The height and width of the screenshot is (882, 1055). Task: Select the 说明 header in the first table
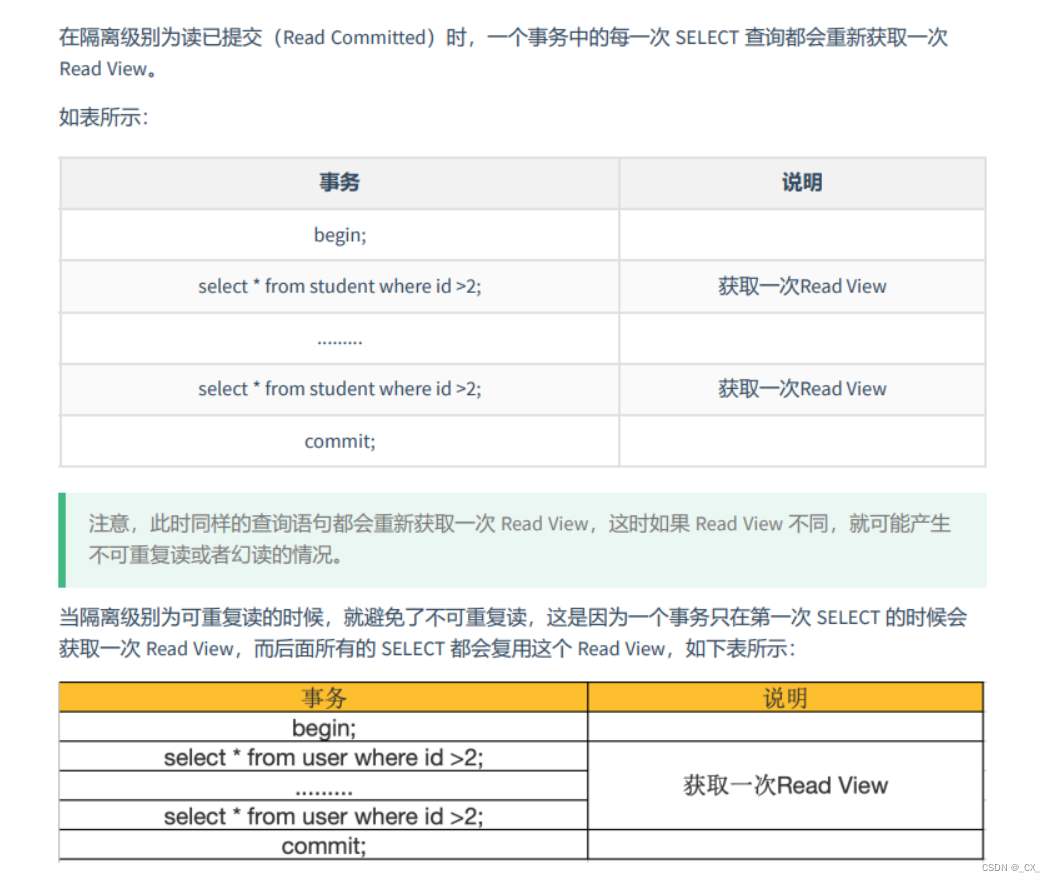(x=802, y=183)
